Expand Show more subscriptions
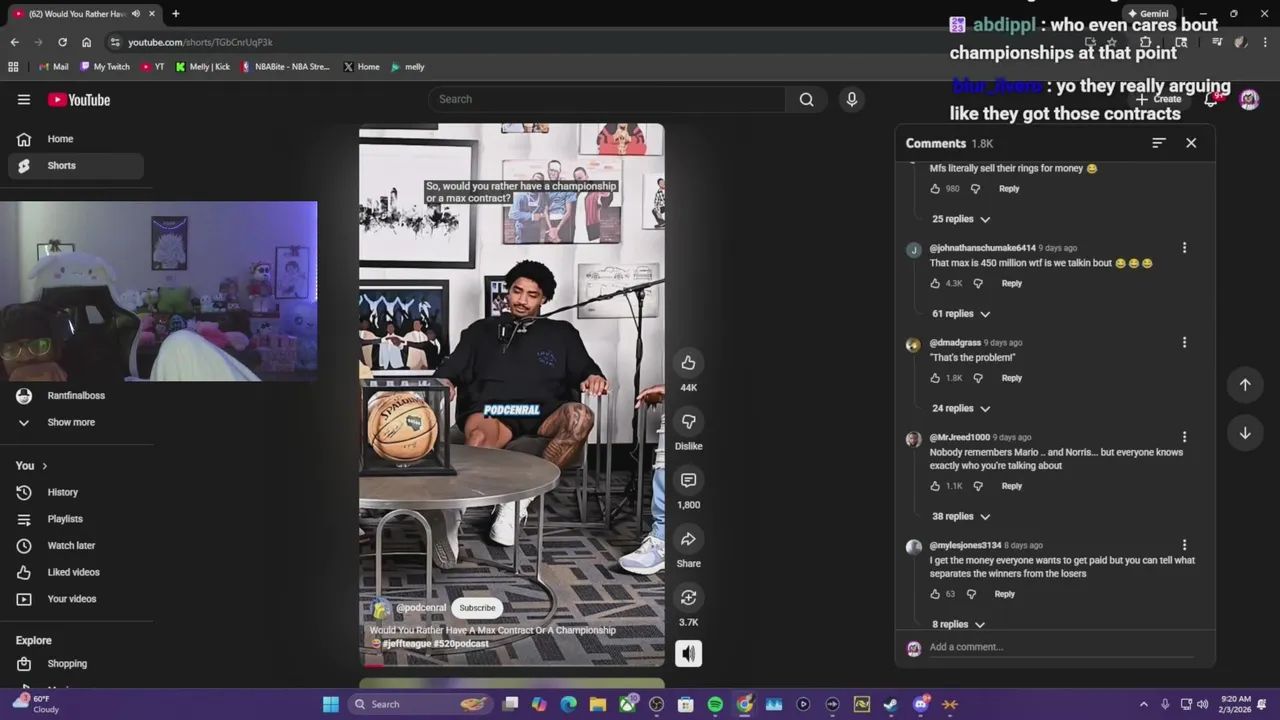Image resolution: width=1280 pixels, height=720 pixels. (x=76, y=422)
